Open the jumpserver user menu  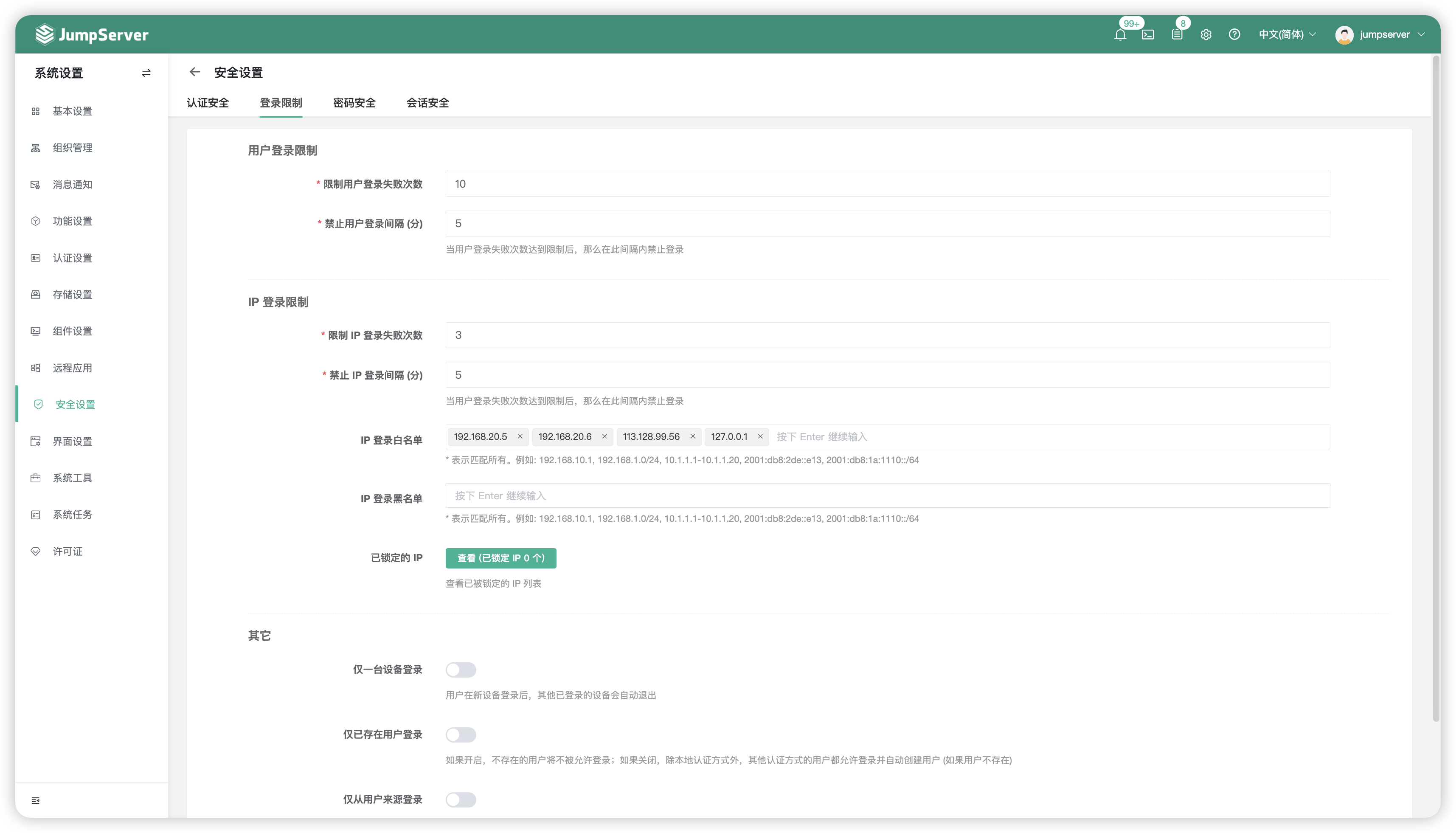pyautogui.click(x=1380, y=35)
